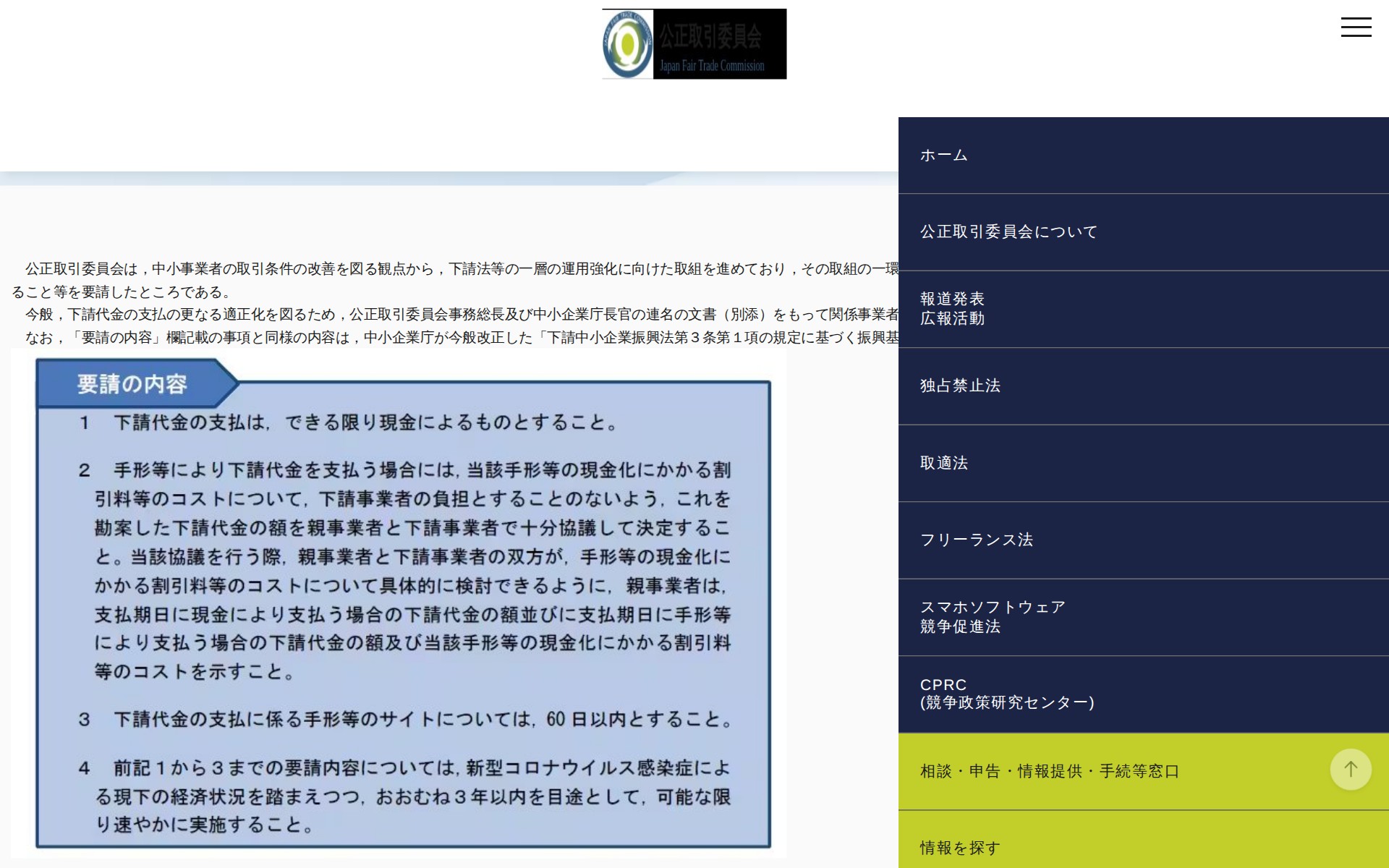Viewport: 1389px width, 868px height.
Task: Go to 独占禁止法 section
Action: [960, 386]
